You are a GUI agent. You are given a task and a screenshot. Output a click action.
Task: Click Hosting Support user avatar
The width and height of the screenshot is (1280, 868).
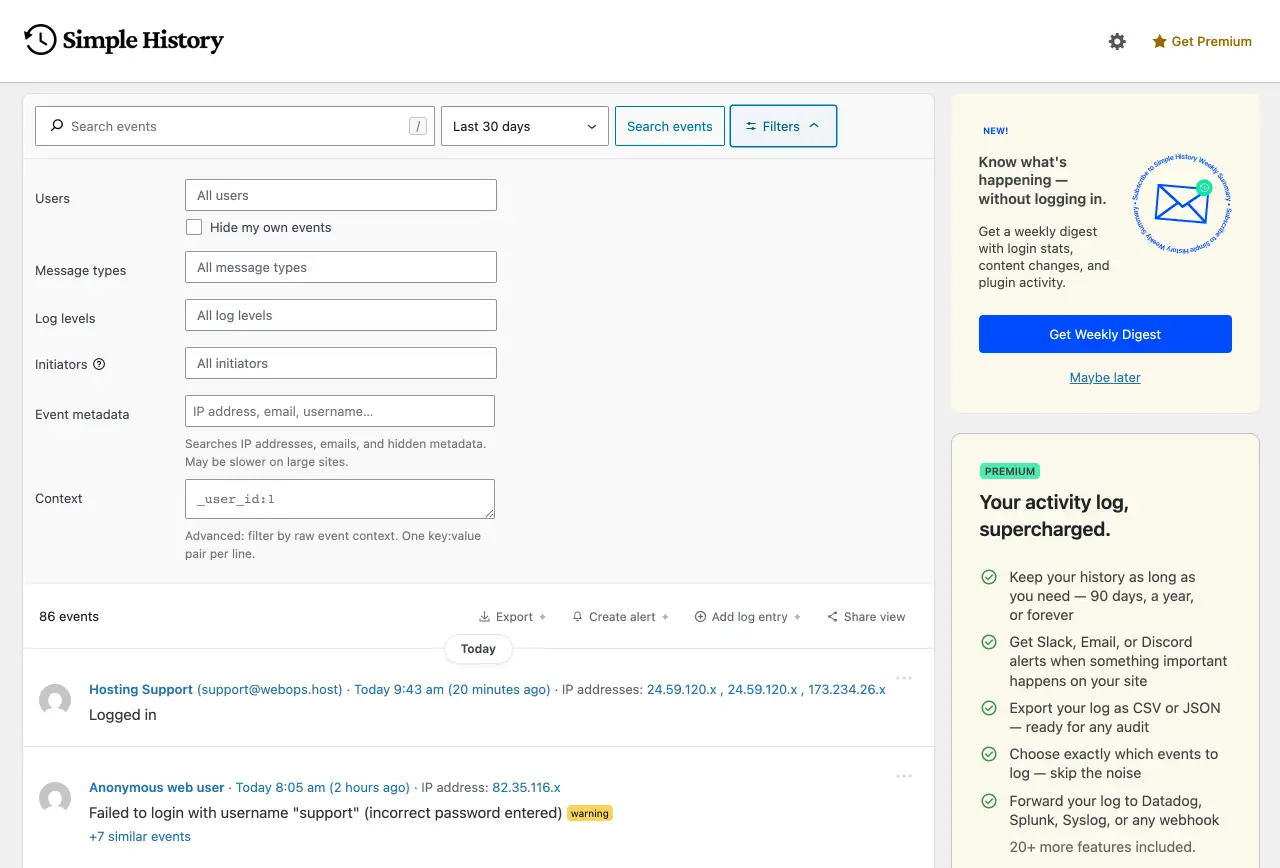(55, 700)
